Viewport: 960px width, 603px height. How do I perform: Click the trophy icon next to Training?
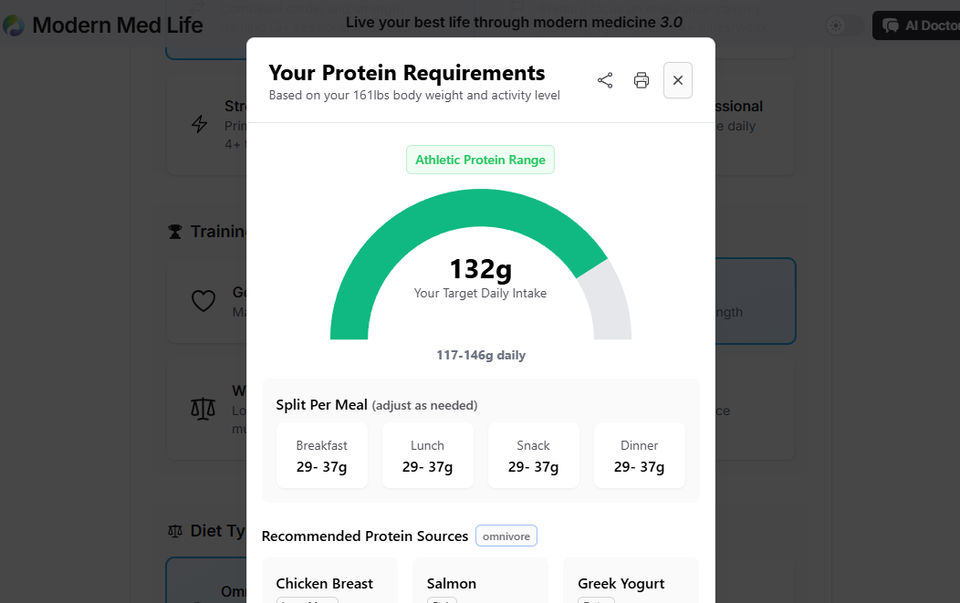174,231
